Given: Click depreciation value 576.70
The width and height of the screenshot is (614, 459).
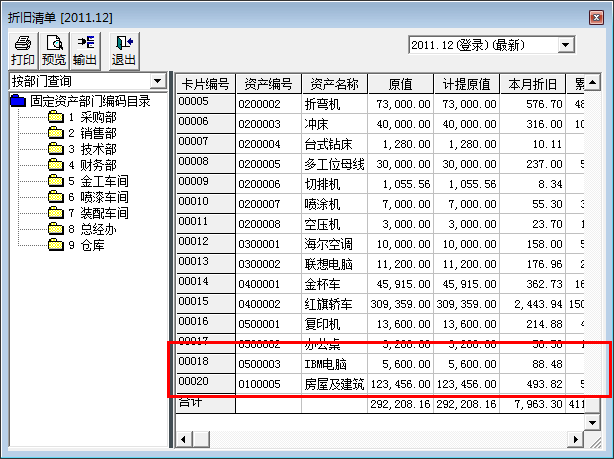Looking at the screenshot, I should [x=533, y=104].
